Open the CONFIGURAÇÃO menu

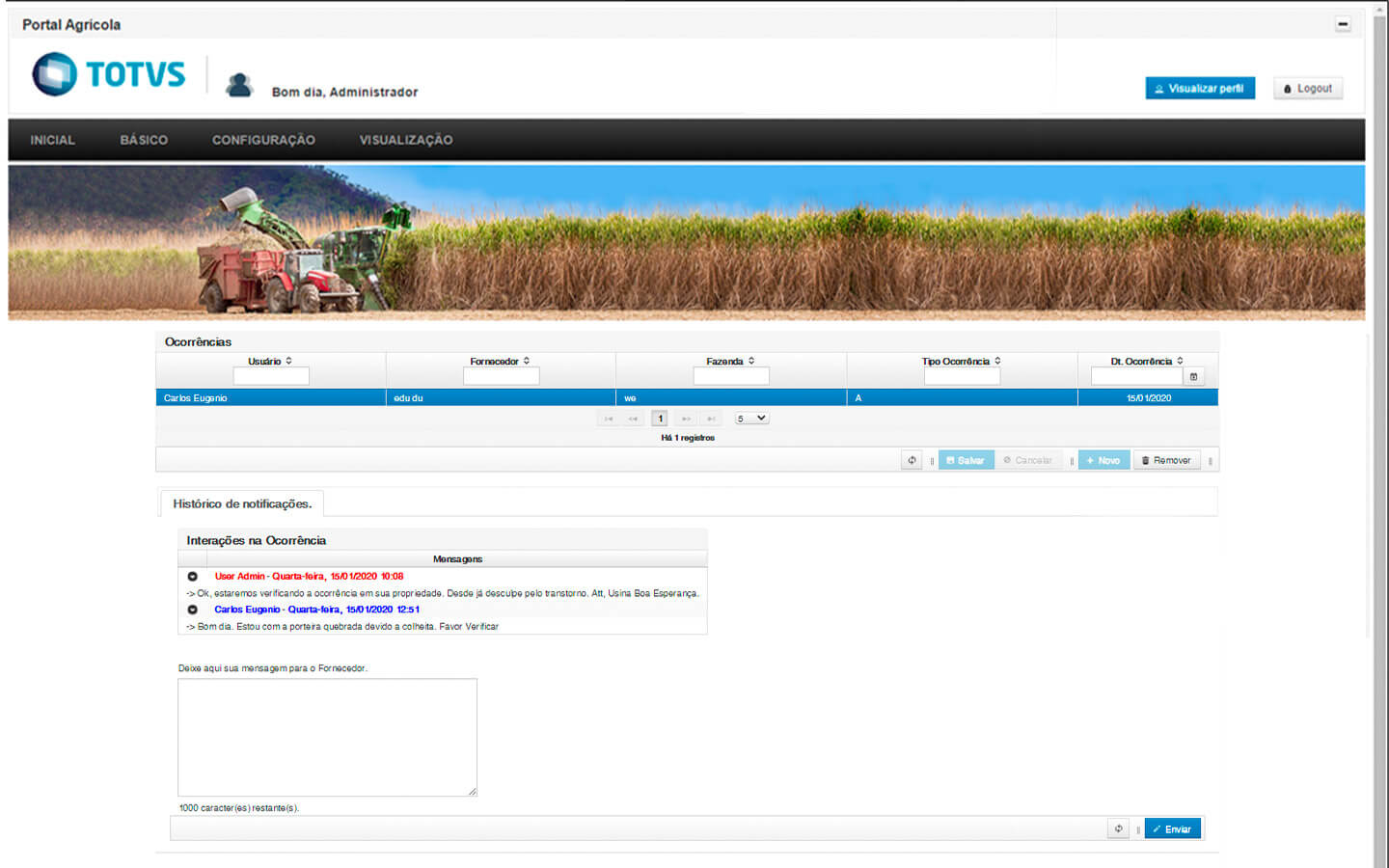point(263,140)
